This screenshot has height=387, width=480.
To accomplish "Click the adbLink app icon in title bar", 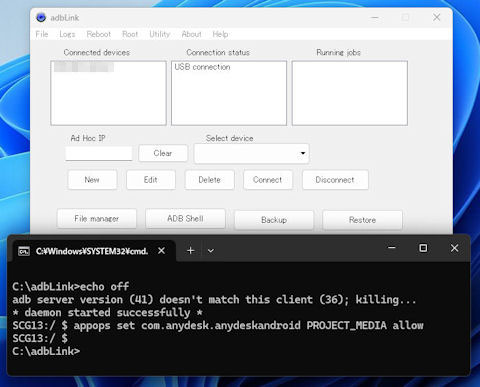I will click(41, 17).
